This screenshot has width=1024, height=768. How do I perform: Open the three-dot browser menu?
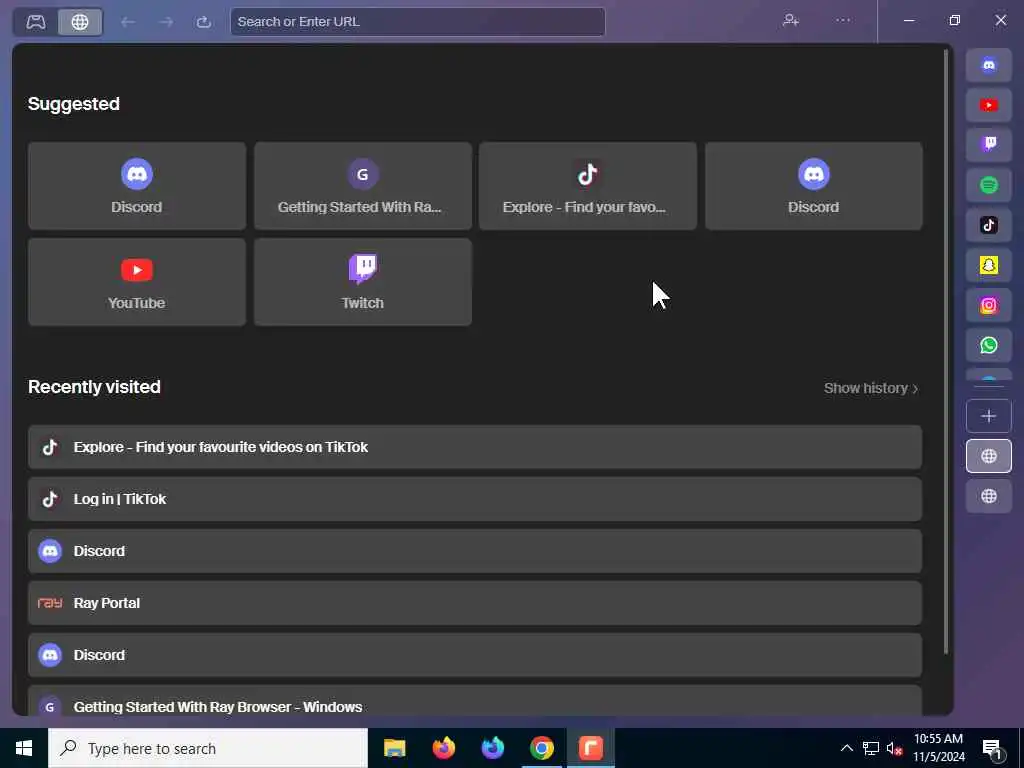[843, 21]
